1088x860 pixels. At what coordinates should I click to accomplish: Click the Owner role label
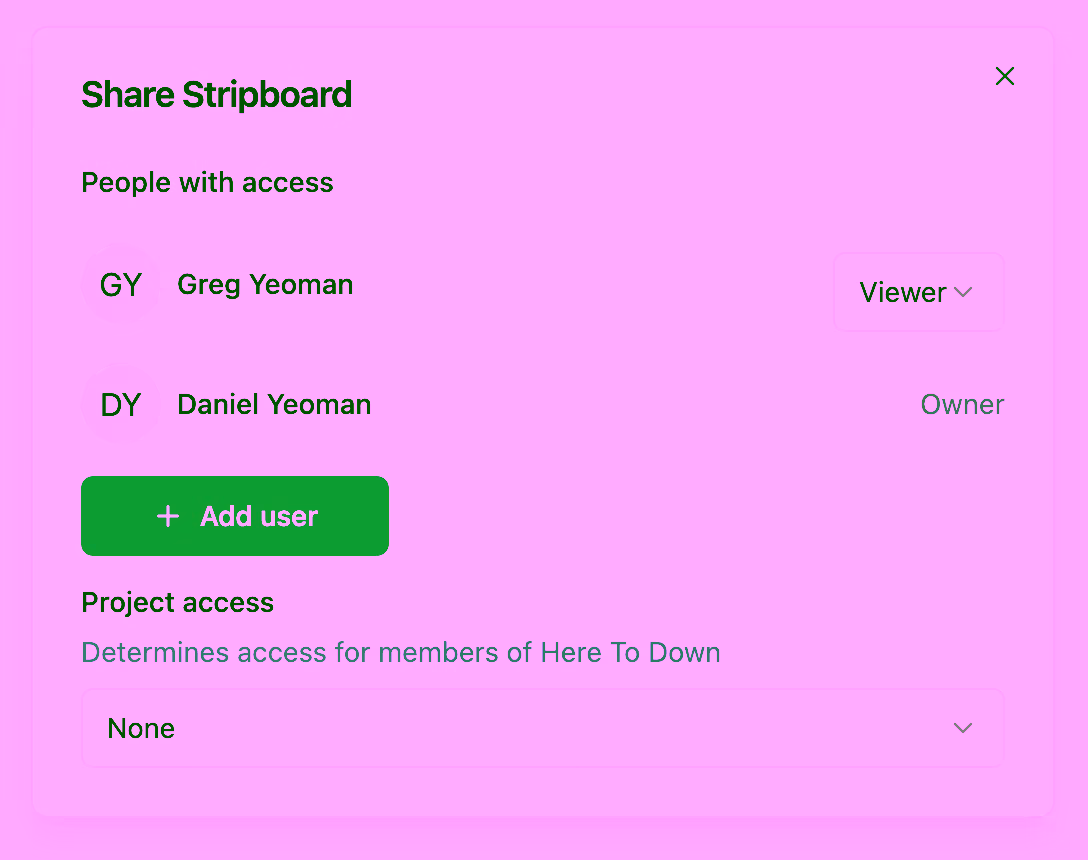coord(962,405)
